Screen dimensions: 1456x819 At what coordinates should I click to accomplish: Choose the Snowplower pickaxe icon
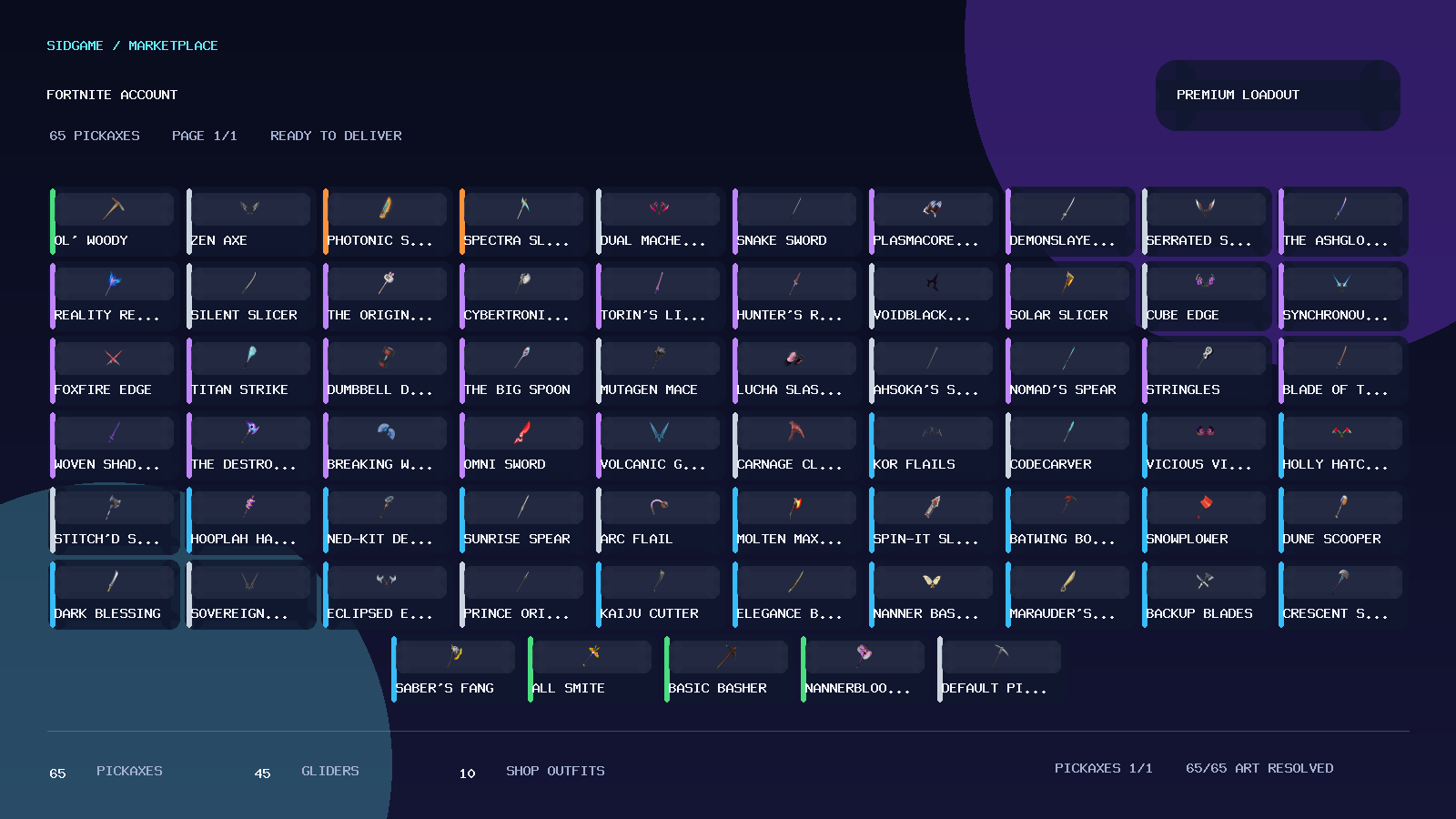(1205, 507)
